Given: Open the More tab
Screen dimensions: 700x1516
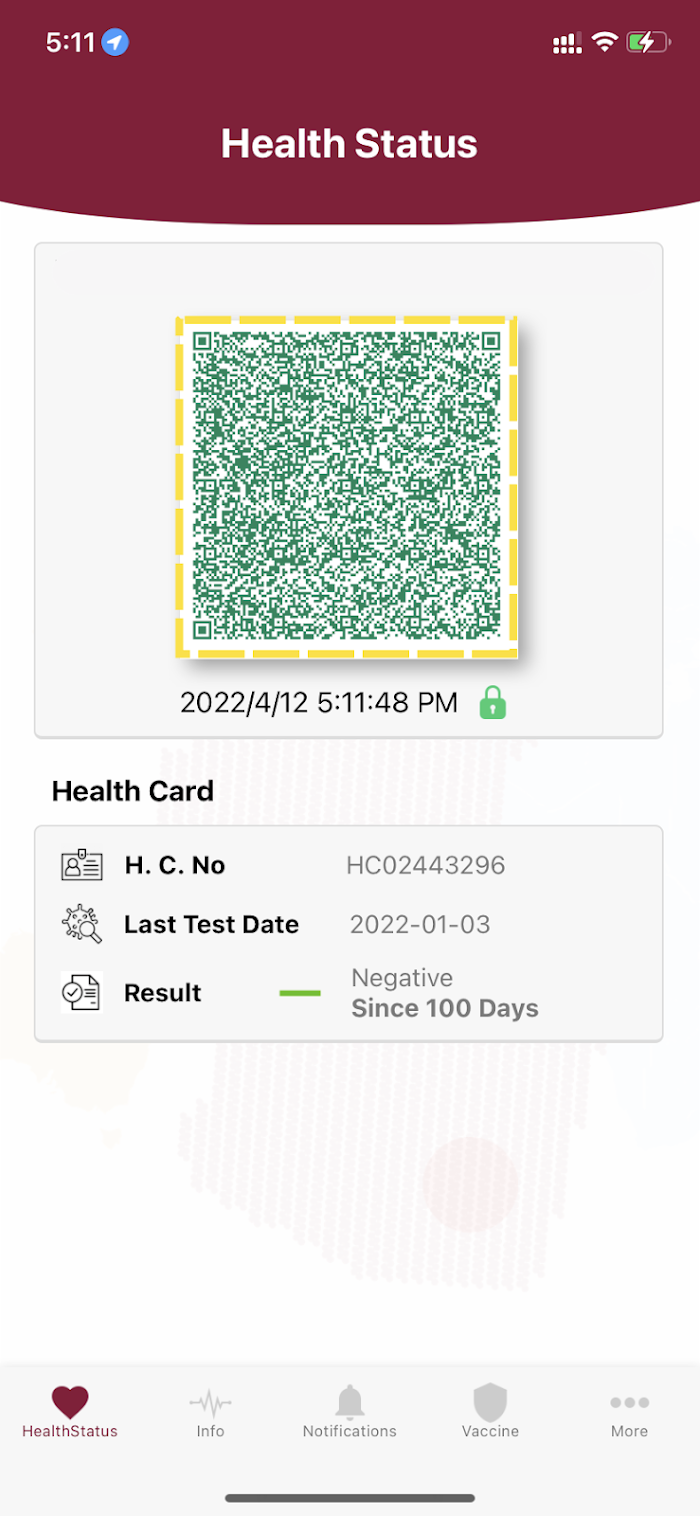Looking at the screenshot, I should tap(630, 1411).
